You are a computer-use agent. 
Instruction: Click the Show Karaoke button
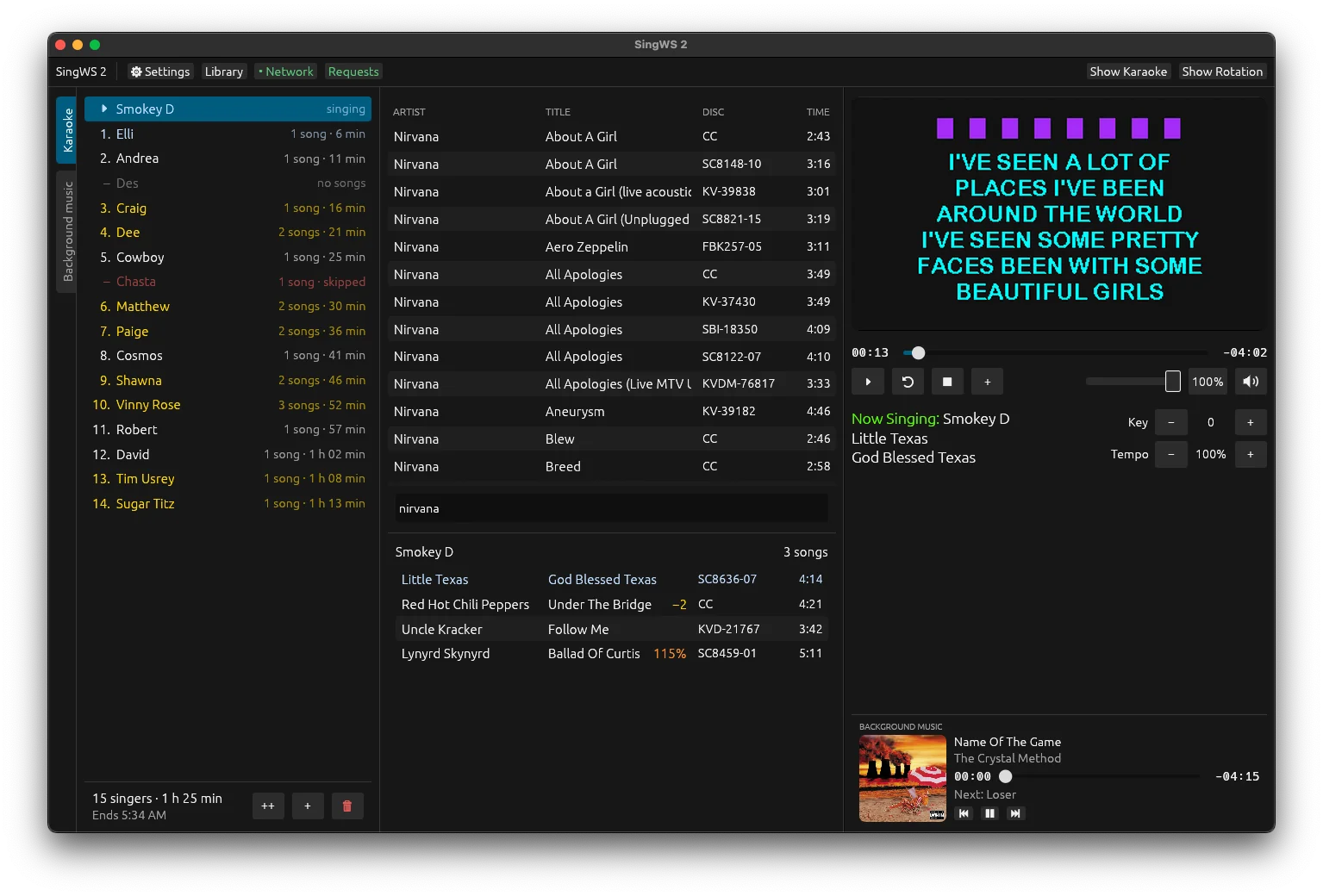coord(1128,72)
